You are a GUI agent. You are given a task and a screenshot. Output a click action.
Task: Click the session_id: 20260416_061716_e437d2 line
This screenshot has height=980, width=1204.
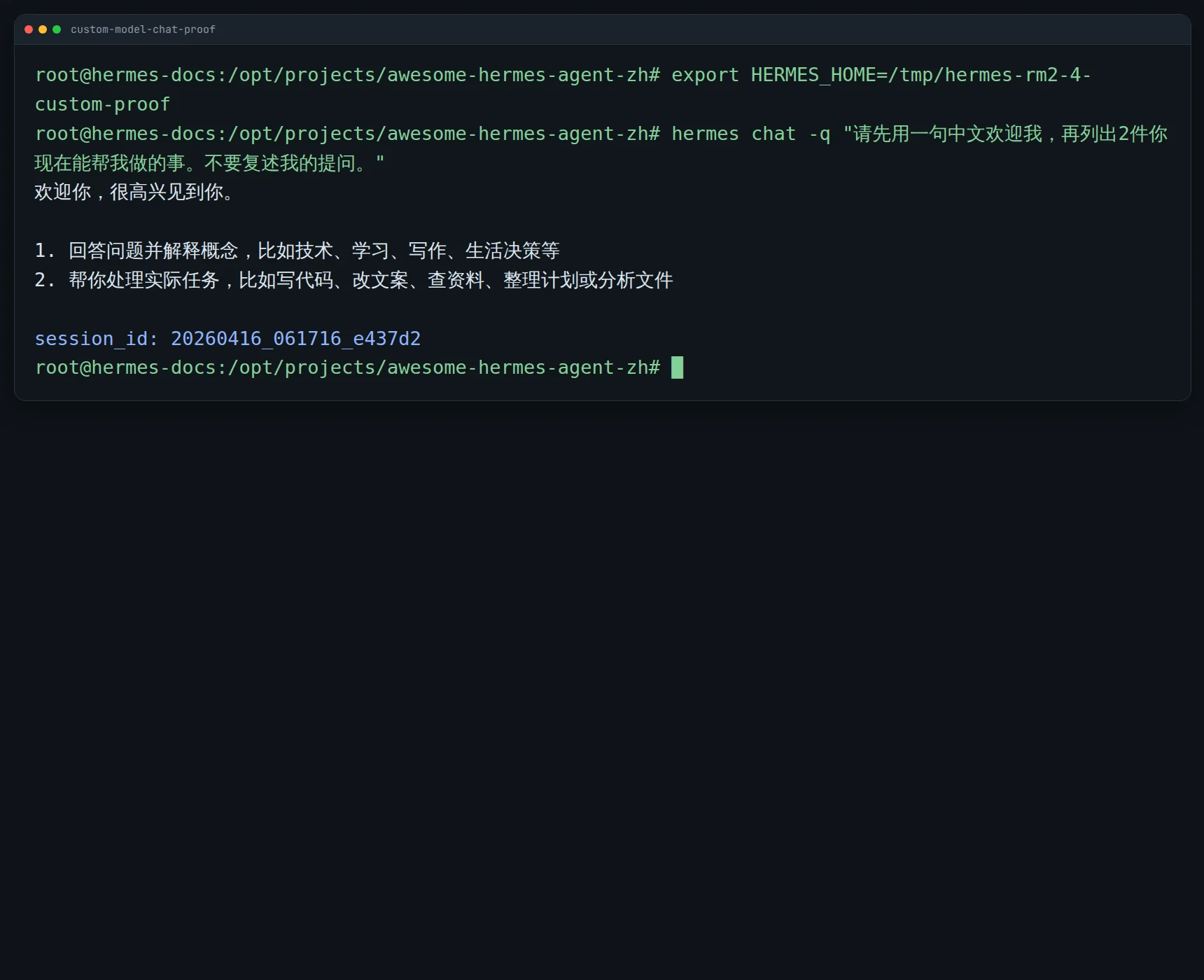pyautogui.click(x=228, y=339)
